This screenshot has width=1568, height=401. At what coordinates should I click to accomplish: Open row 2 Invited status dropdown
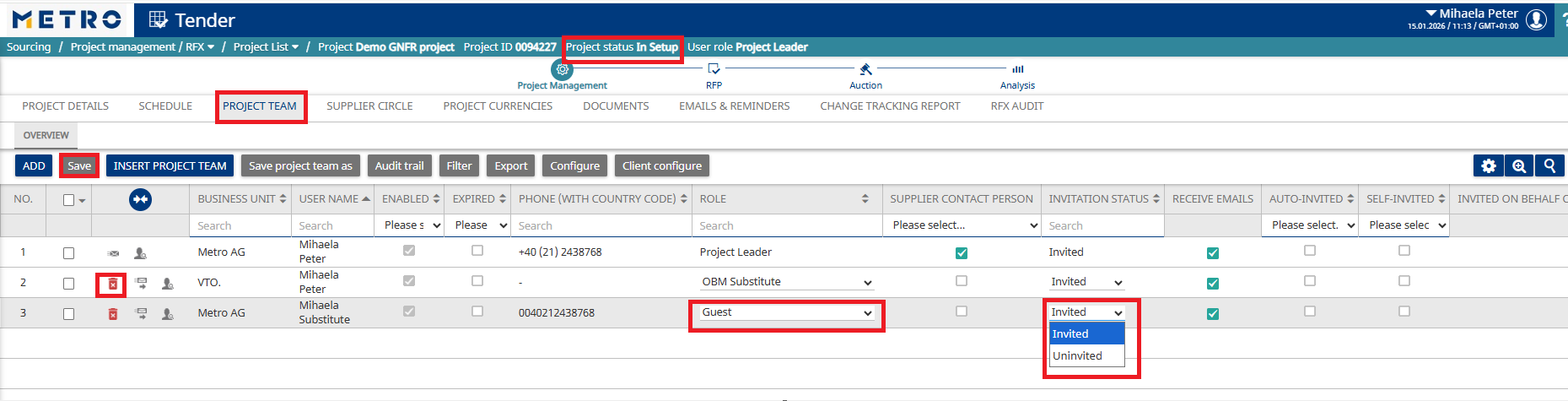[x=1086, y=282]
